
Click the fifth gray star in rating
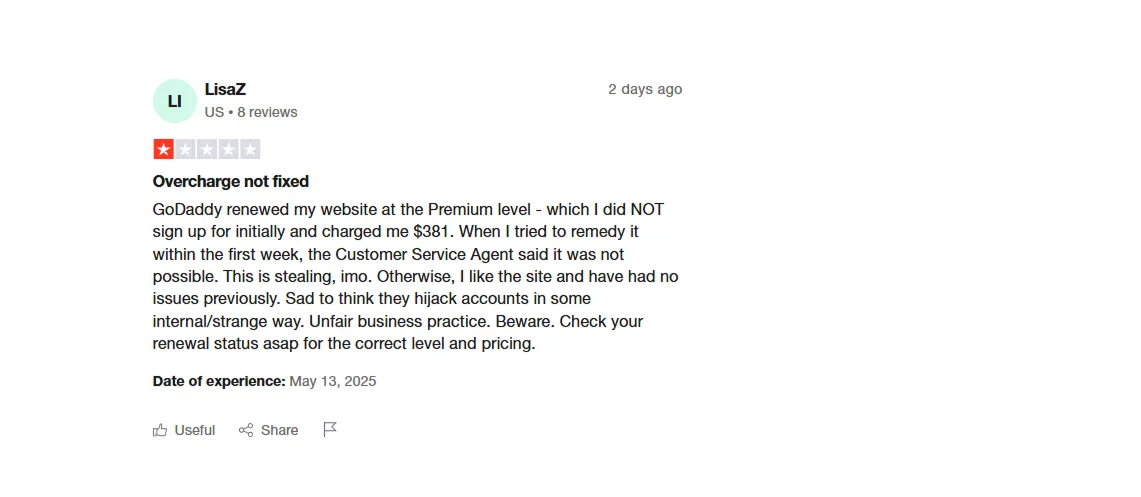250,149
